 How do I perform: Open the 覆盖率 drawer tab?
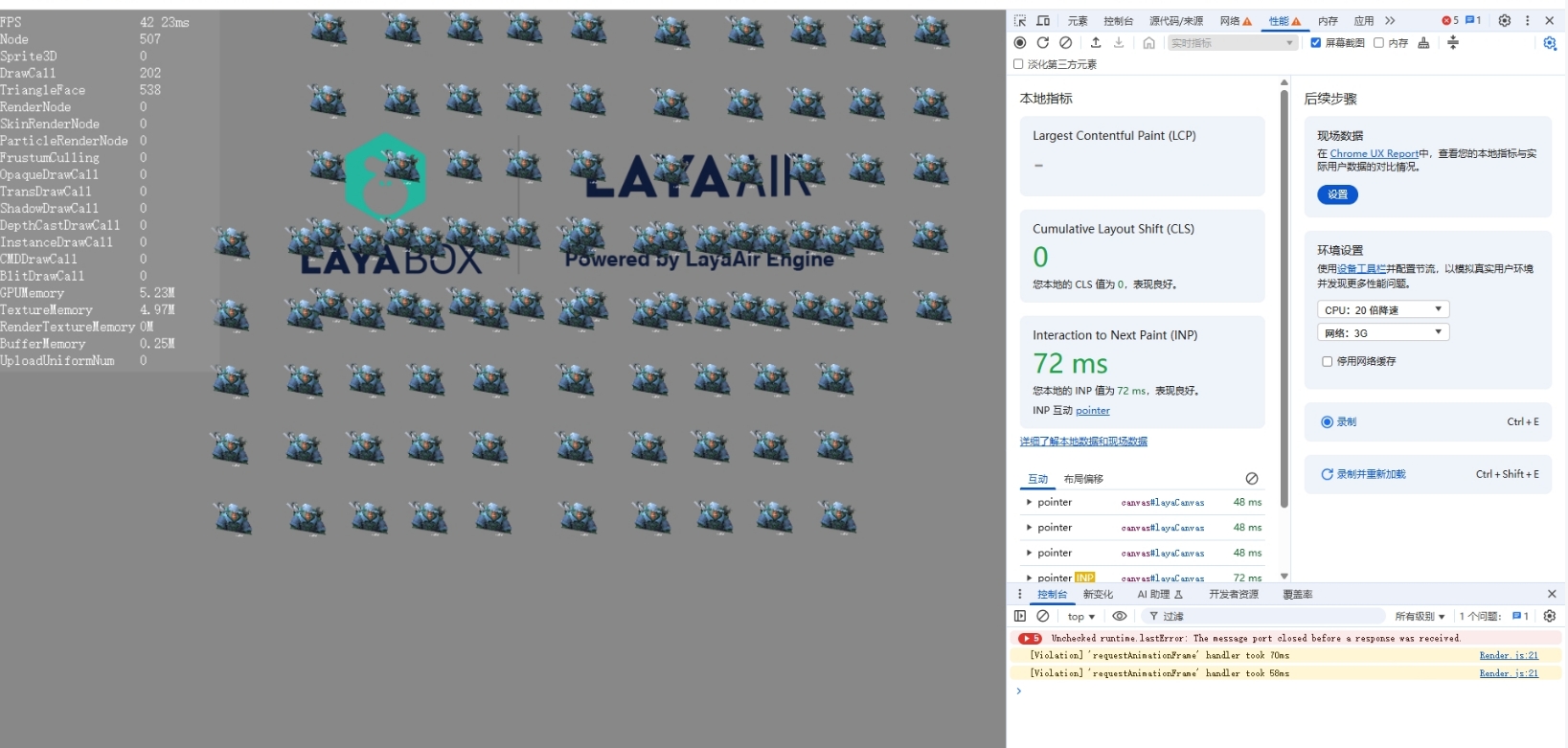pos(1298,594)
